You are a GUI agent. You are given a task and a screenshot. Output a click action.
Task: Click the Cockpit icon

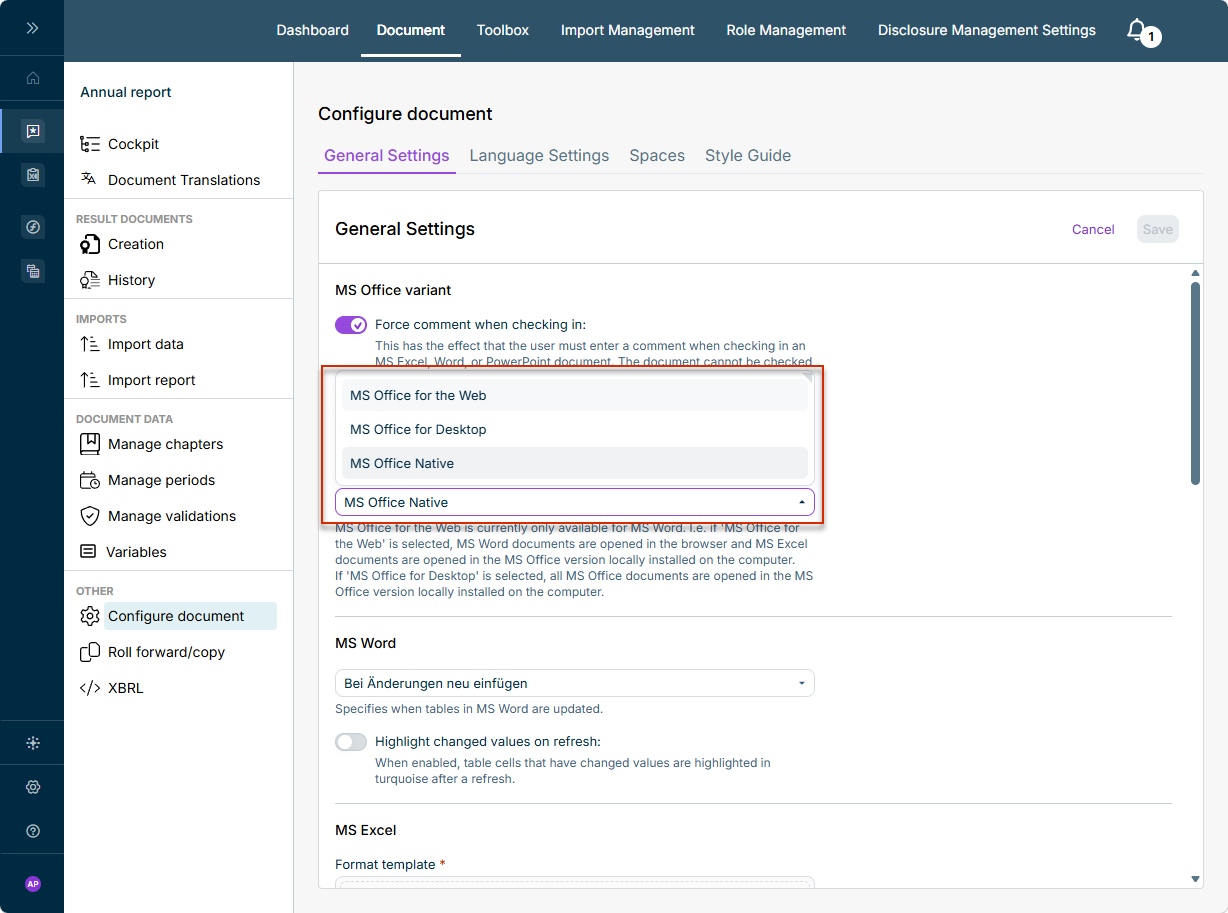(90, 144)
